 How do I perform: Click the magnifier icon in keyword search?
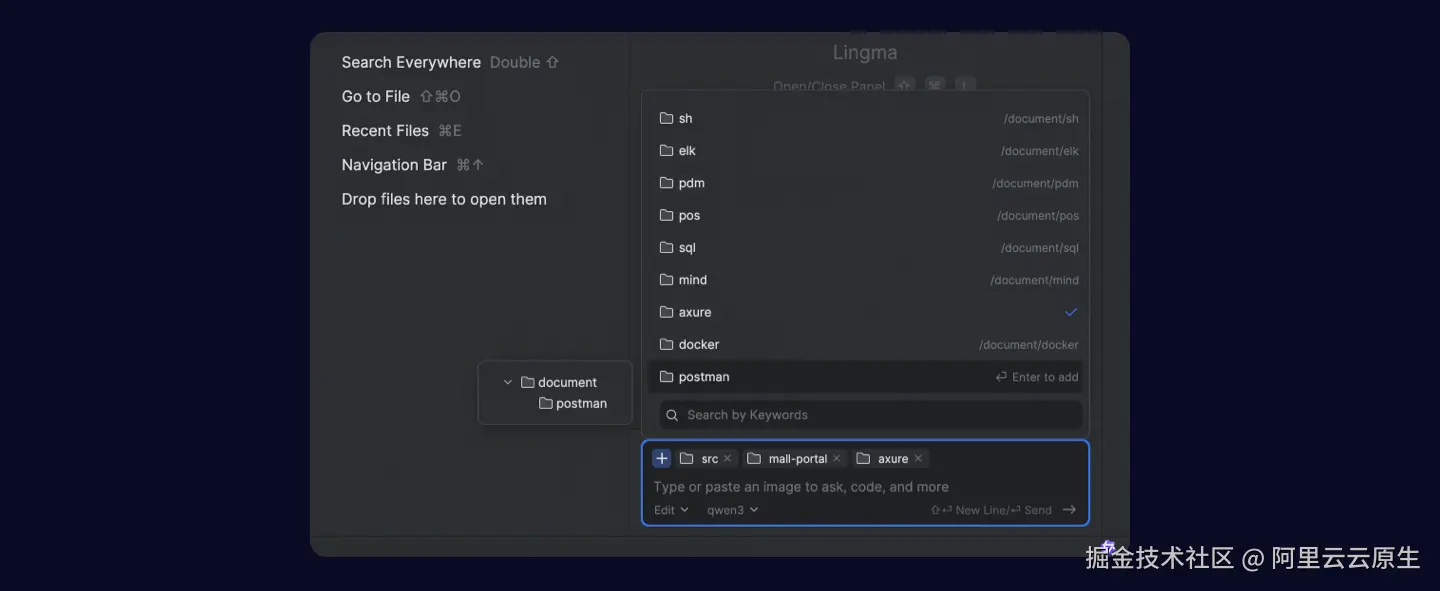[x=673, y=415]
